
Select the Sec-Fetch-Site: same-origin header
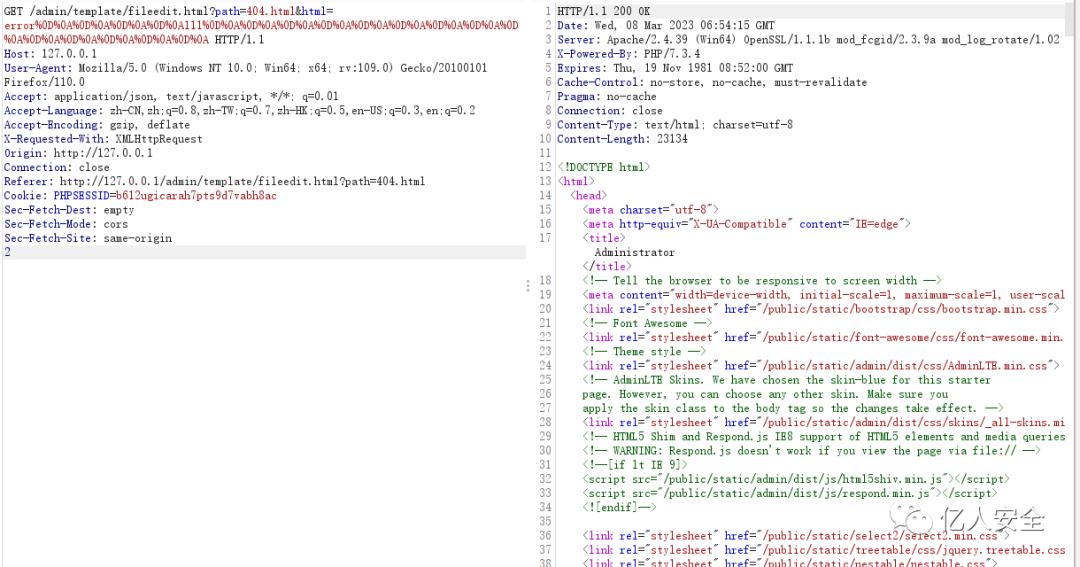(88, 238)
